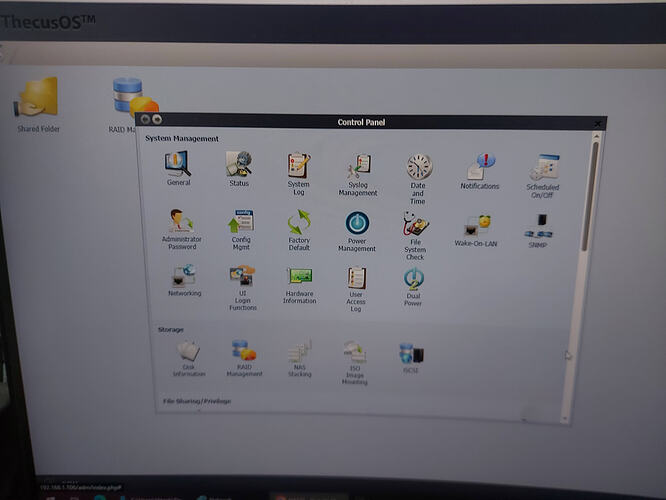Open RAID Management in Storage section
666x500 pixels.
244,351
